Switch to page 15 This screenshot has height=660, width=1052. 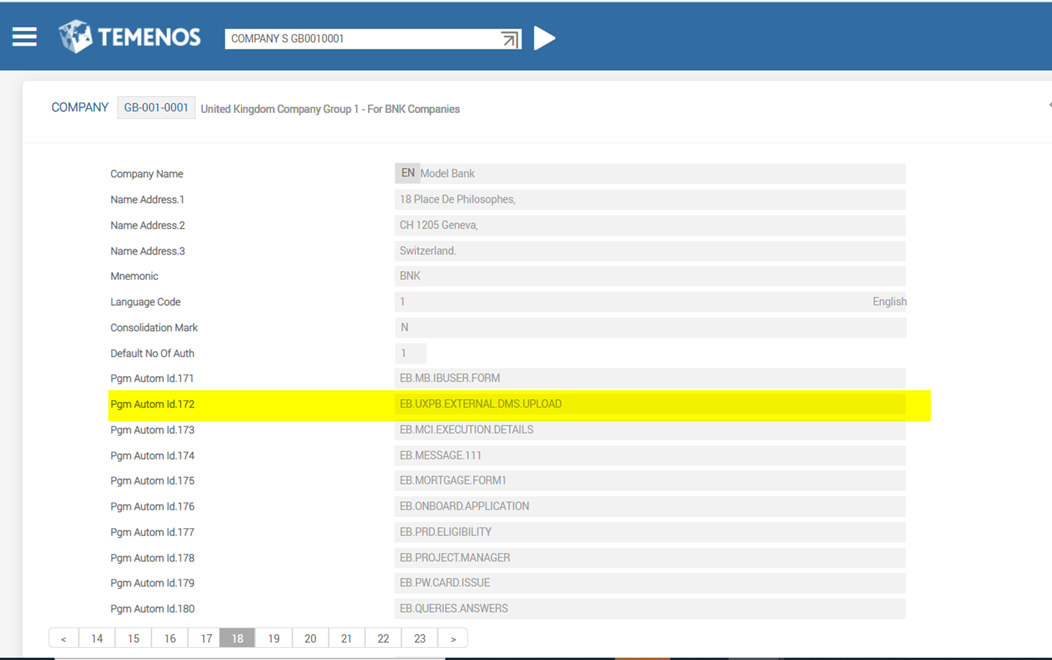(133, 638)
